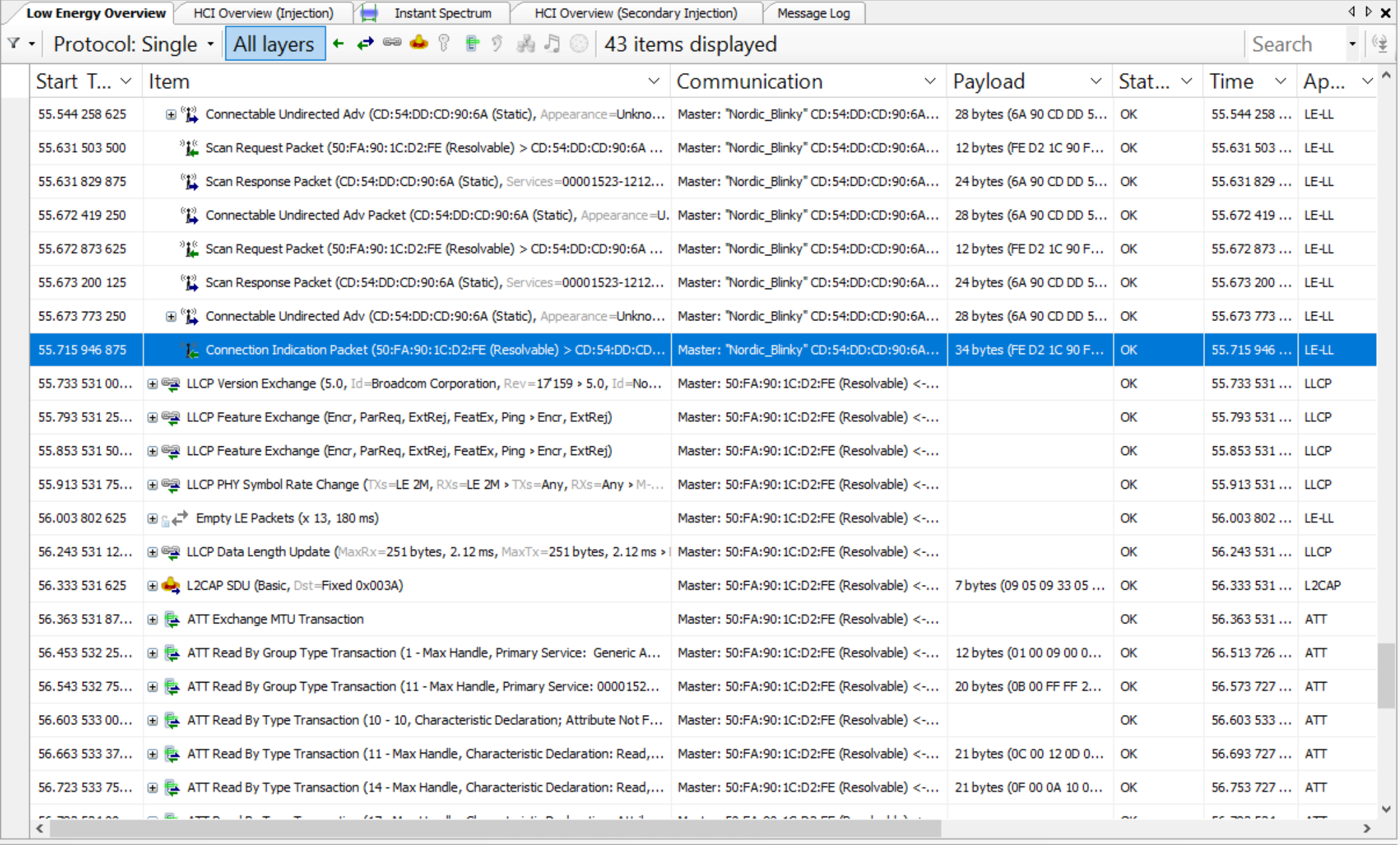Select the chain link tool in the toolbar
Screen dimensions: 1400x845
click(393, 43)
